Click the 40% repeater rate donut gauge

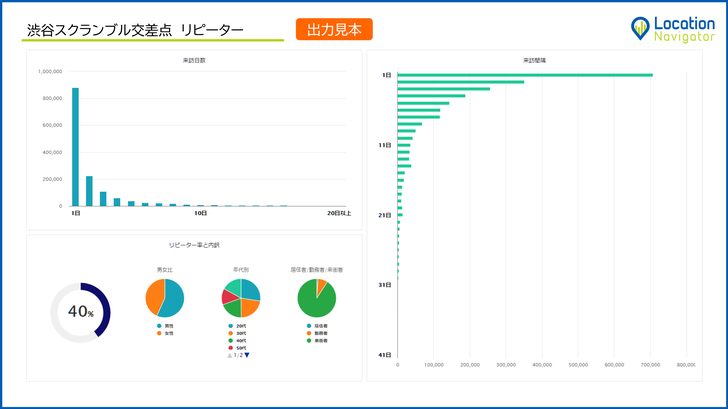[80, 312]
